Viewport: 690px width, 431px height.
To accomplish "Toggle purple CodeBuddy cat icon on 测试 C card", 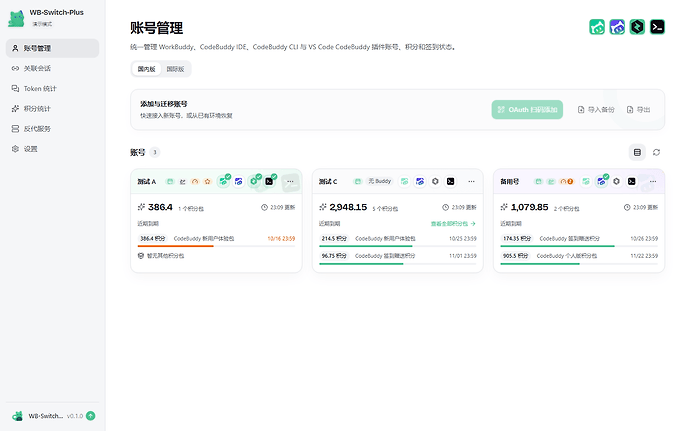I will click(x=420, y=181).
